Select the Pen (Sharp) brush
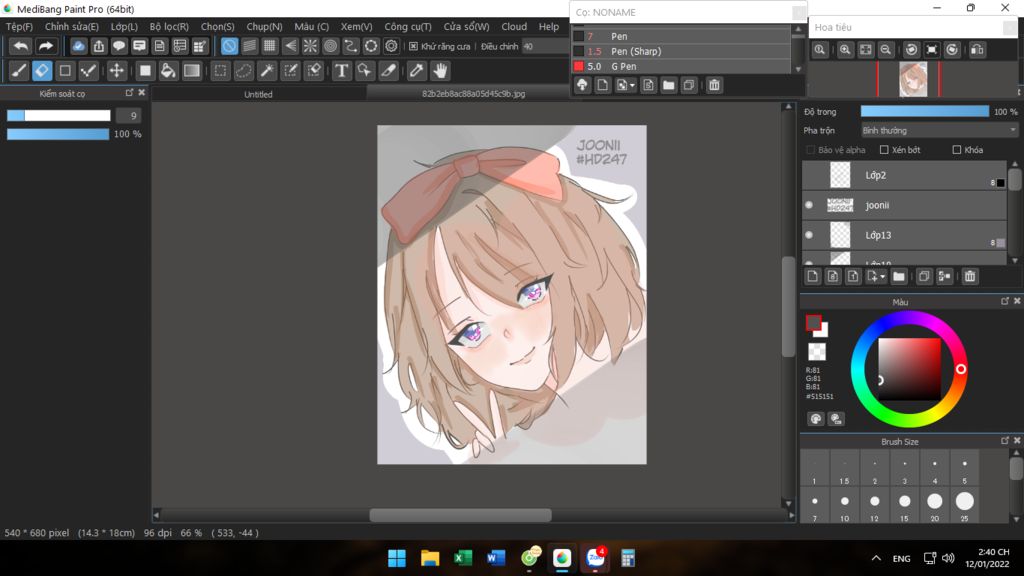The height and width of the screenshot is (576, 1024). coord(681,51)
